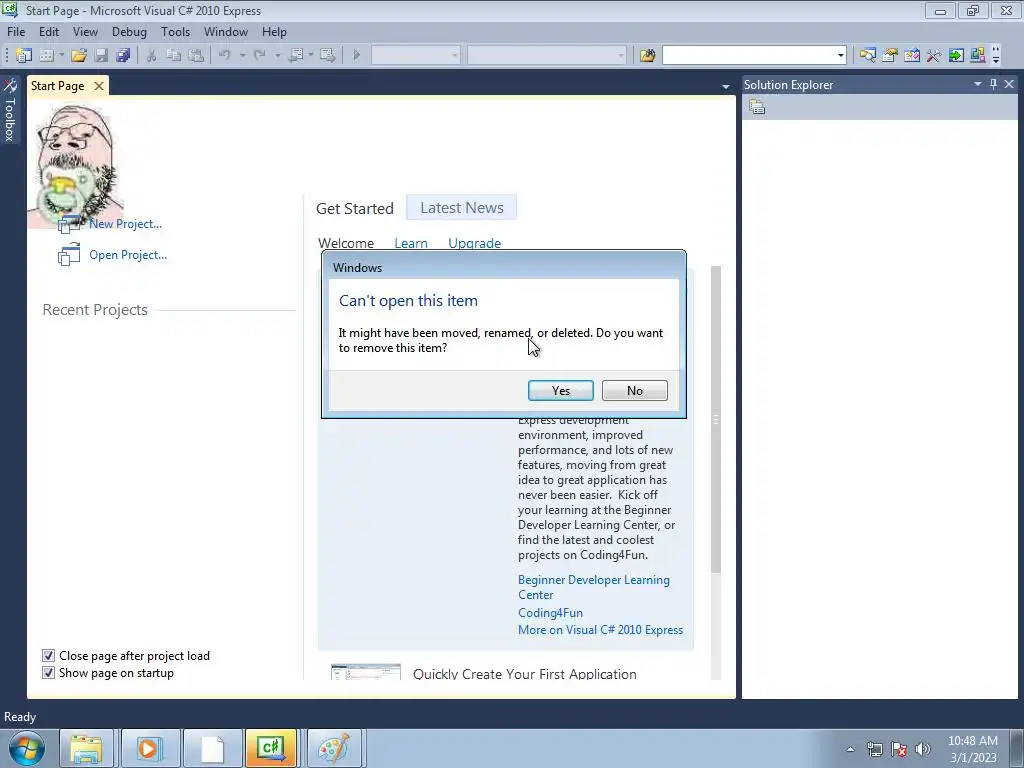Viewport: 1024px width, 768px height.
Task: Uncheck Close page after project load
Action: pyautogui.click(x=48, y=656)
